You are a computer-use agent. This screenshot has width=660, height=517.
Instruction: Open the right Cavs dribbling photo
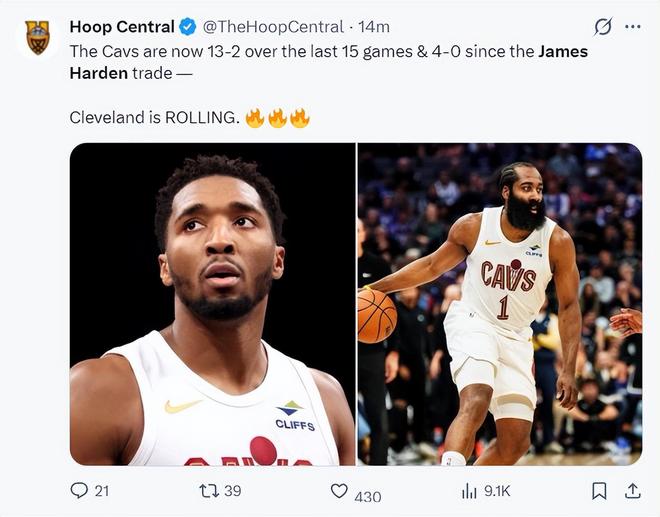coord(500,304)
